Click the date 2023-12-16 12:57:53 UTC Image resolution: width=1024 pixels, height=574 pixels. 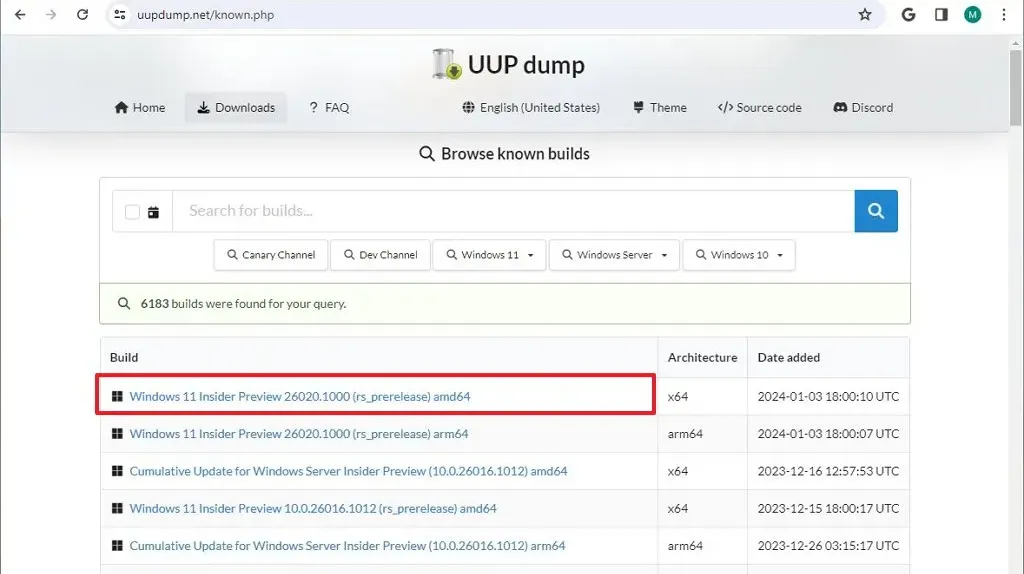click(x=828, y=471)
